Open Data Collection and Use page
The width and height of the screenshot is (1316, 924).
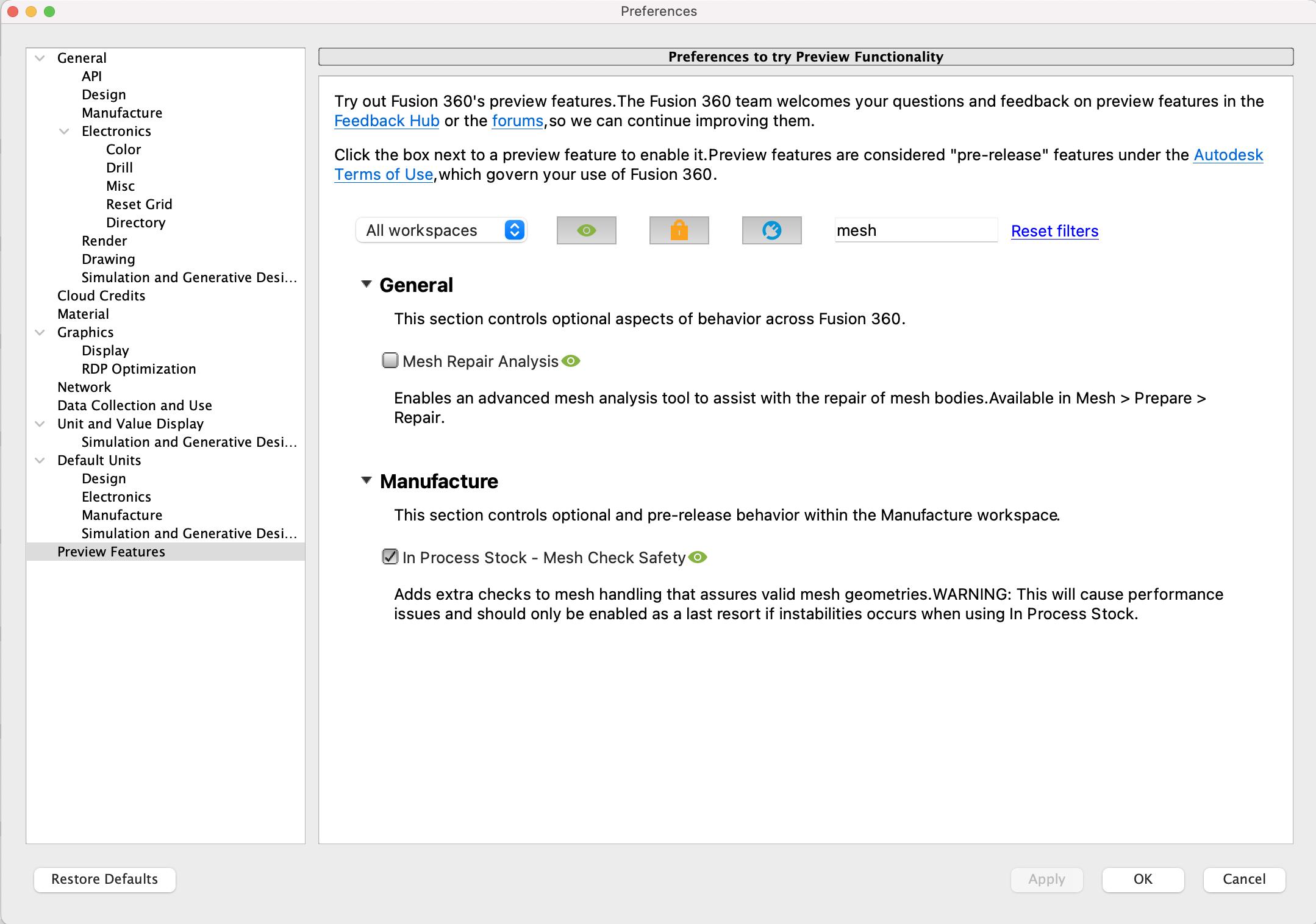pos(134,405)
